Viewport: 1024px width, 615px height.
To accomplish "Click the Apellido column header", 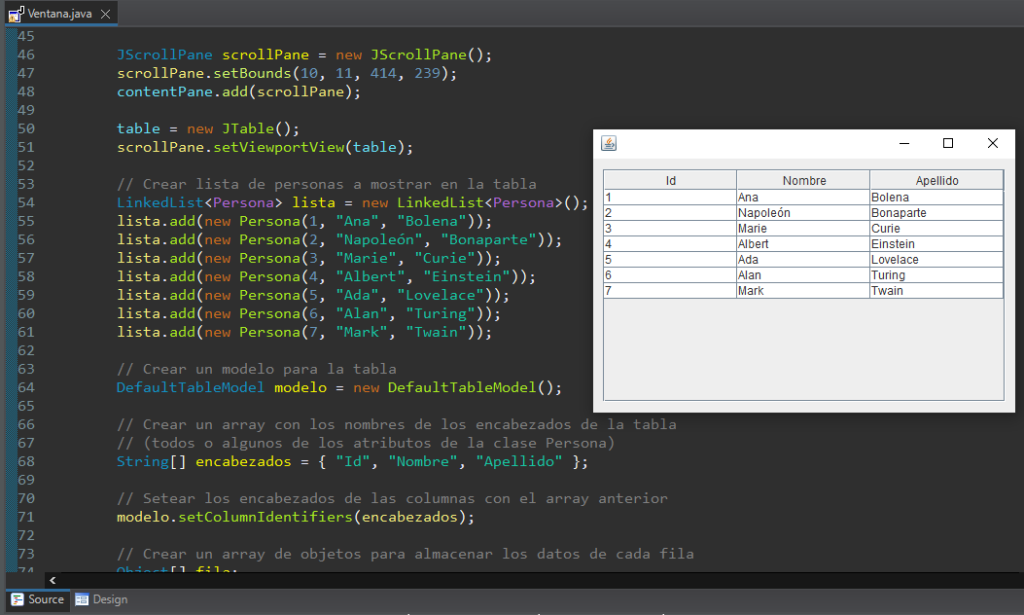I will (936, 180).
